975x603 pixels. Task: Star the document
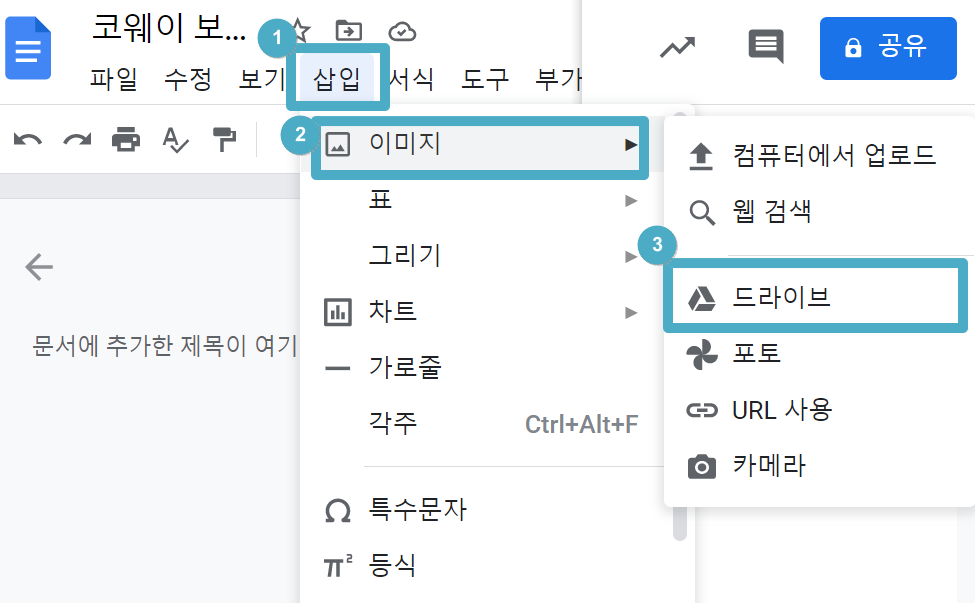click(301, 30)
